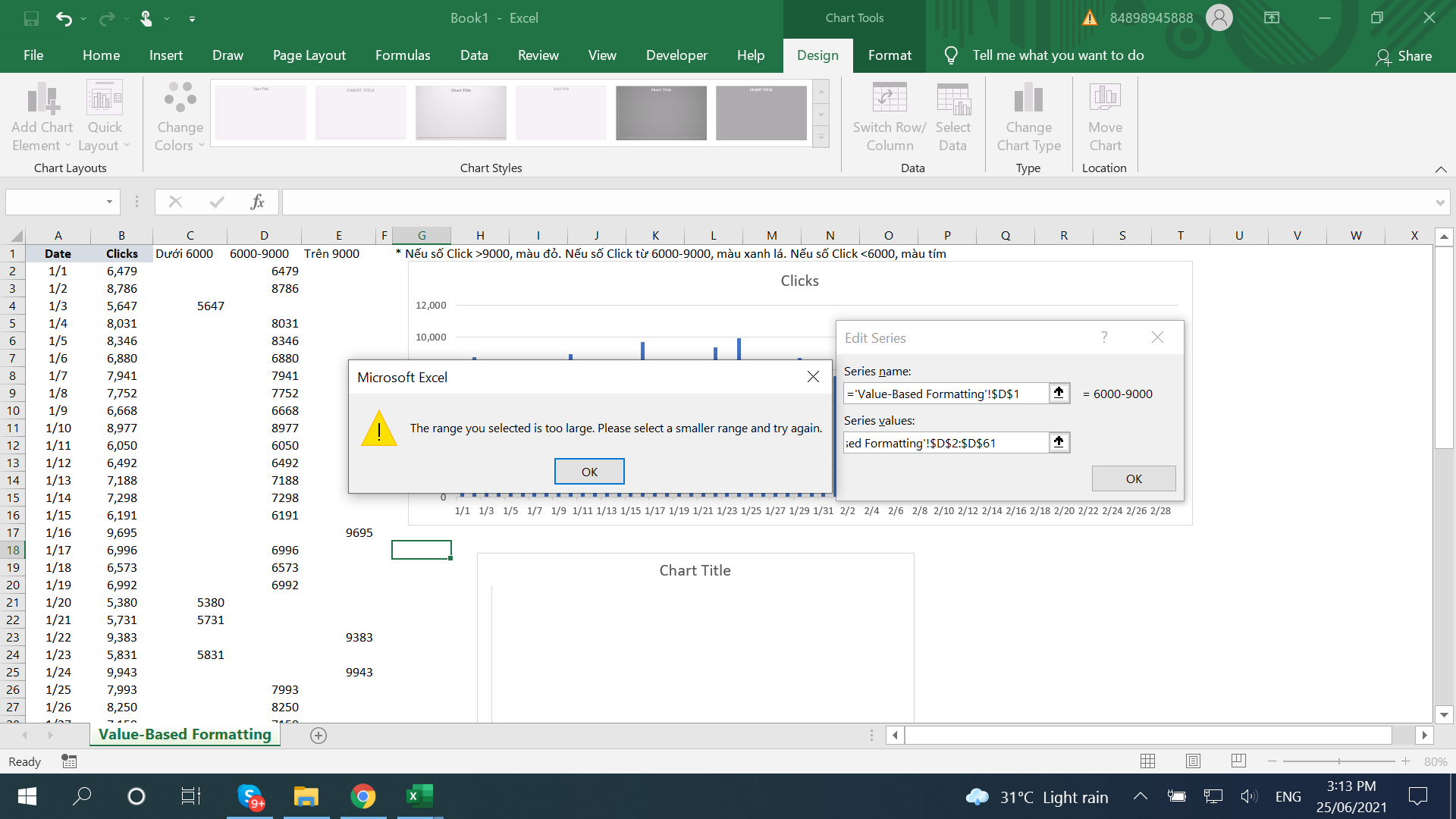Image resolution: width=1456 pixels, height=819 pixels.
Task: Switch to Page Layout view in status bar
Action: click(1193, 761)
